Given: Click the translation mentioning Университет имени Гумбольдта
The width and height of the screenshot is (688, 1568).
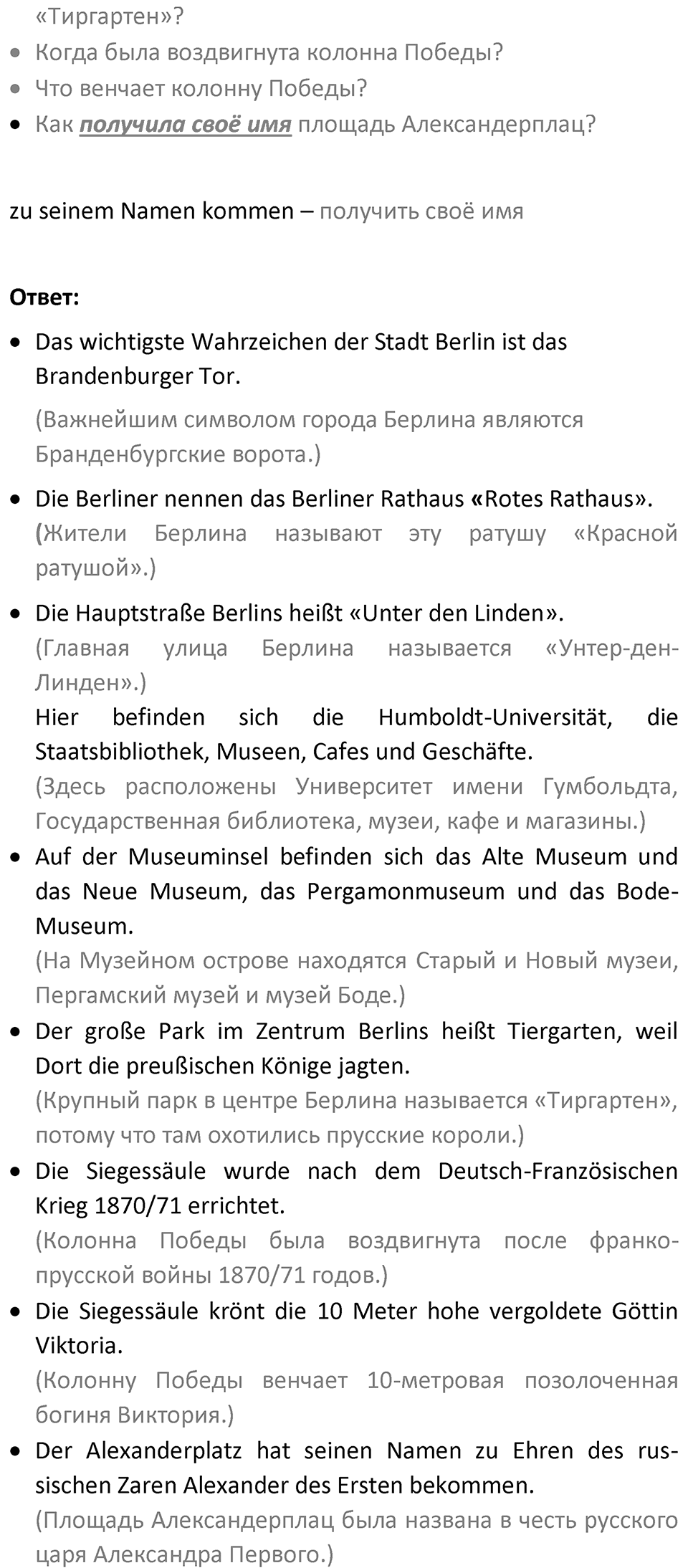Looking at the screenshot, I should click(x=356, y=803).
